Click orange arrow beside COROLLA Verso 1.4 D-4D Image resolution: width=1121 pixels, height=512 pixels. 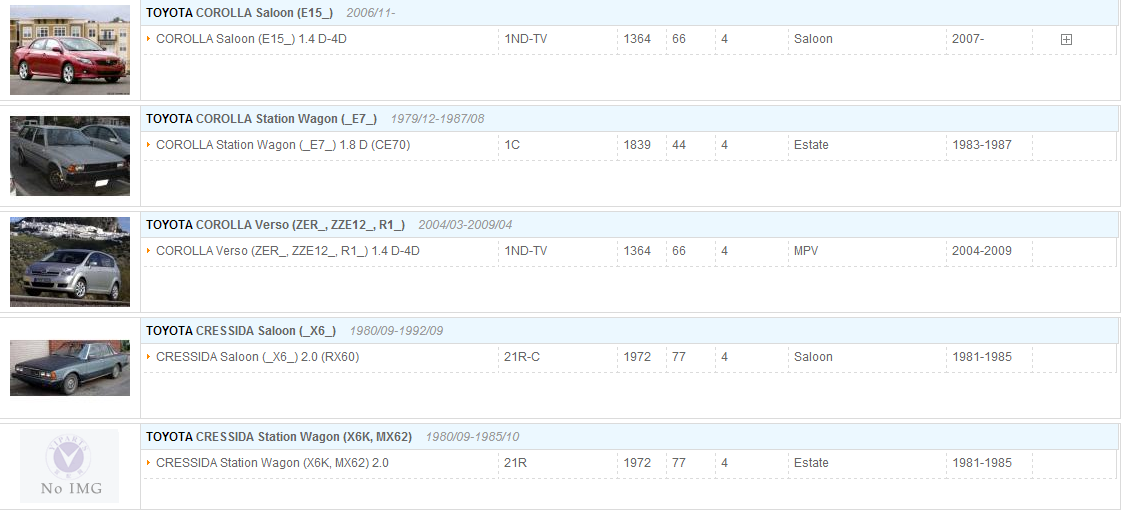point(148,250)
